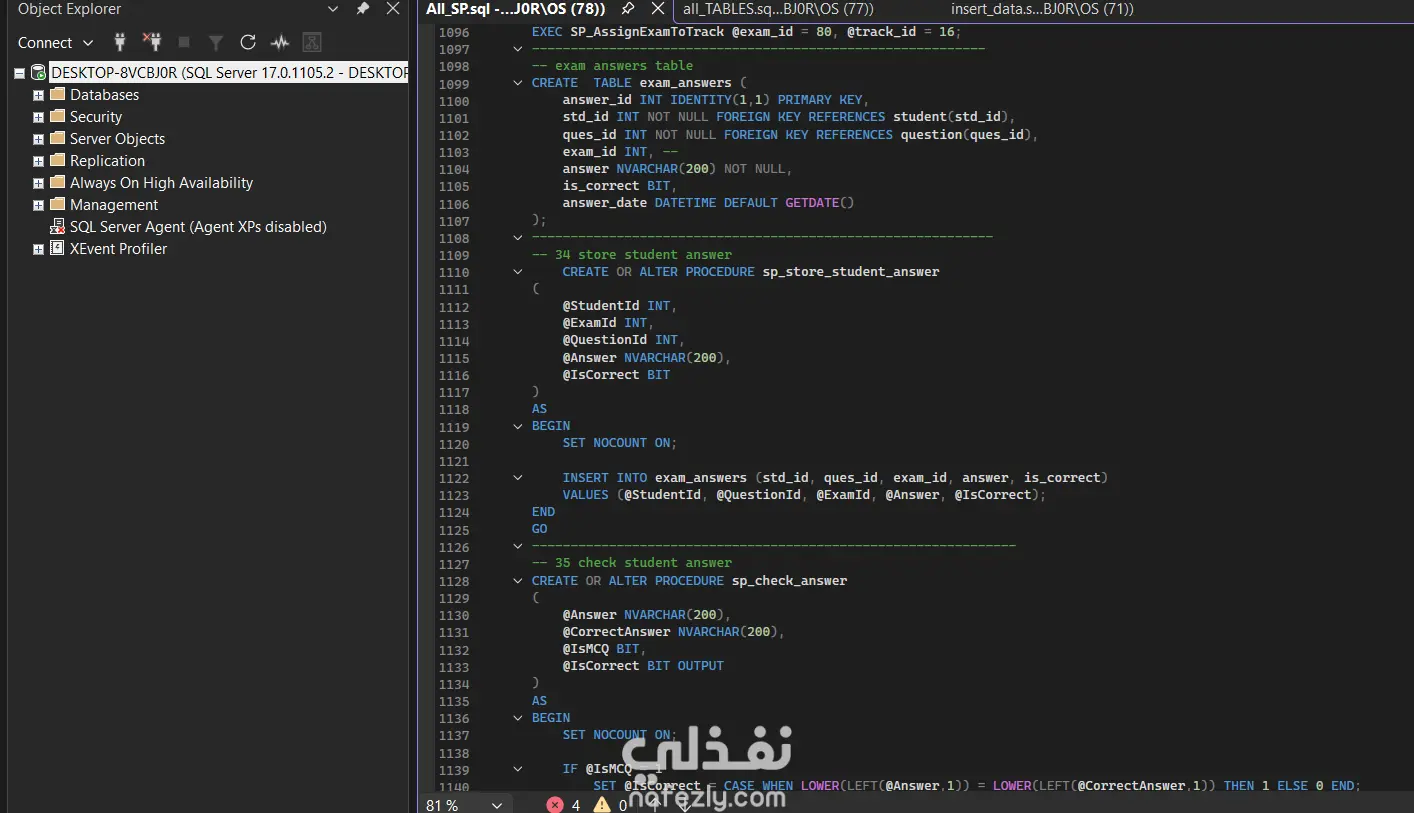Open the Connect dropdown menu

[56, 42]
